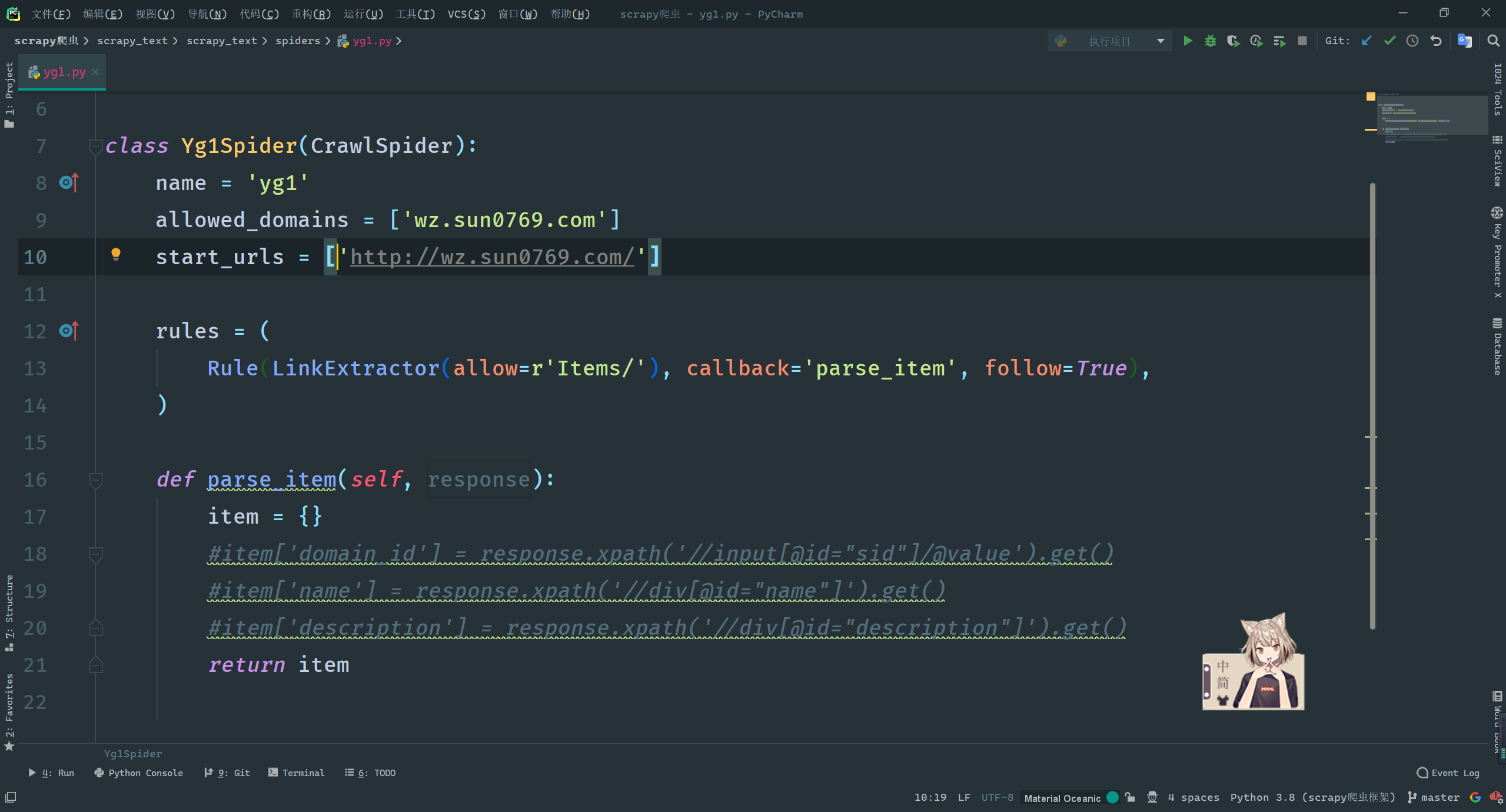Open the VCS menu

(466, 14)
